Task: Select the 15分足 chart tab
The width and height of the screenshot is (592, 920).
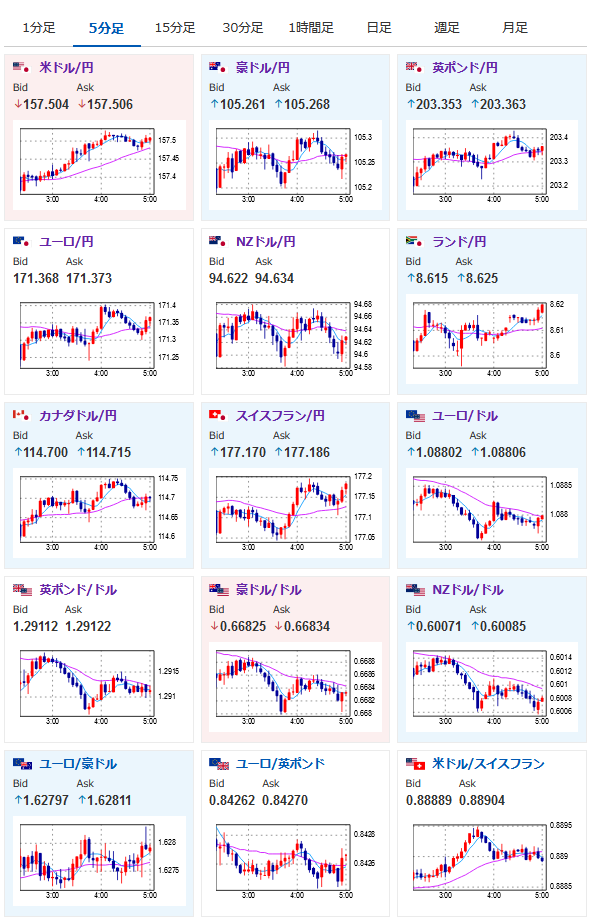Action: pos(175,28)
